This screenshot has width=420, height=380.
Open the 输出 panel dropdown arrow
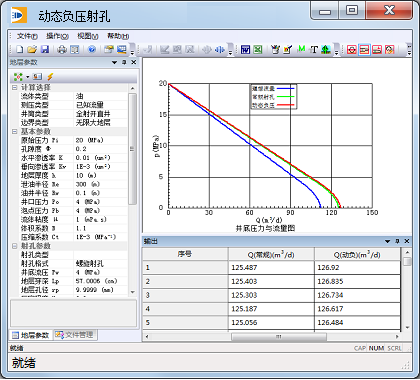coord(387,241)
